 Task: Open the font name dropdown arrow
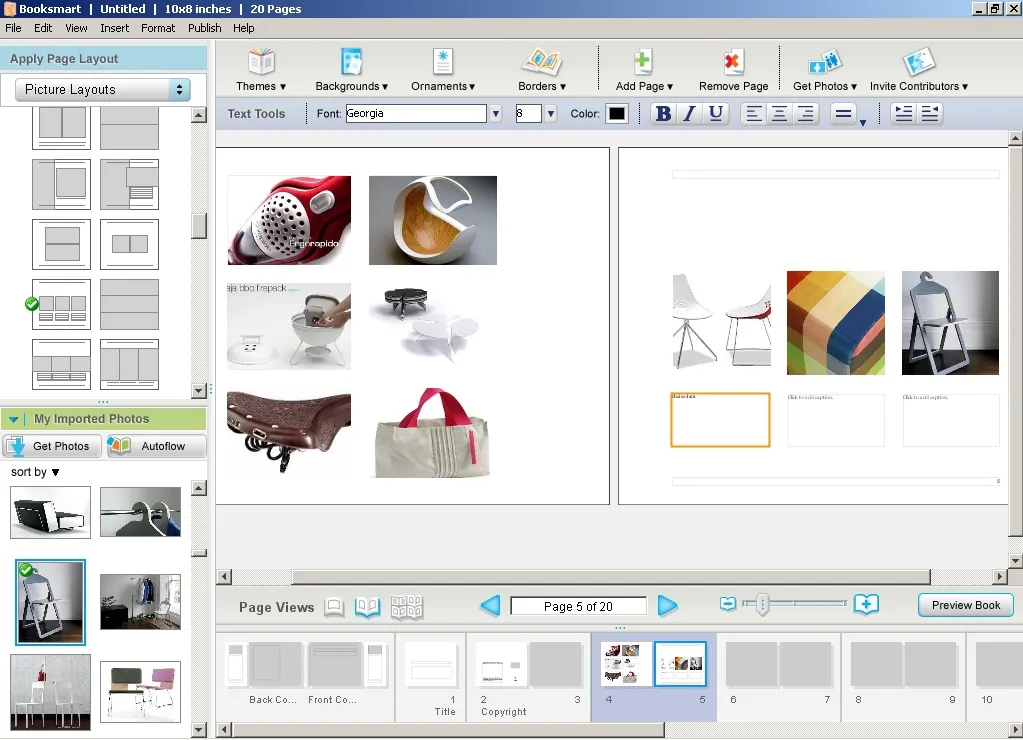click(x=496, y=114)
